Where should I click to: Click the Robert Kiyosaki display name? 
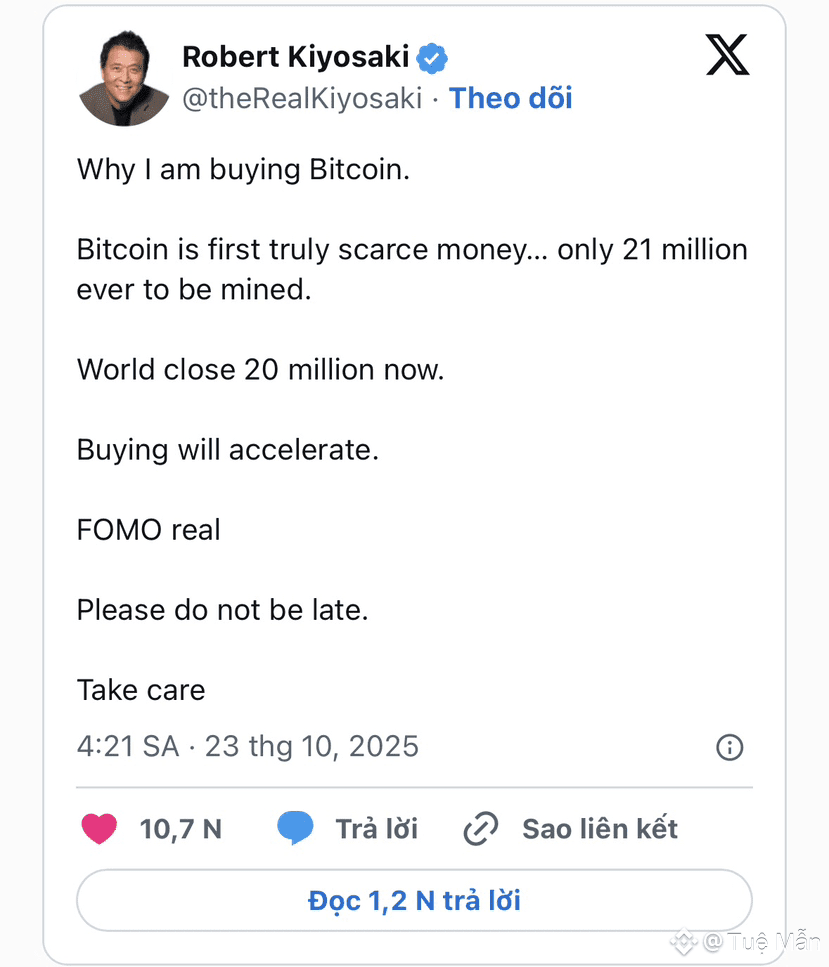[x=295, y=58]
